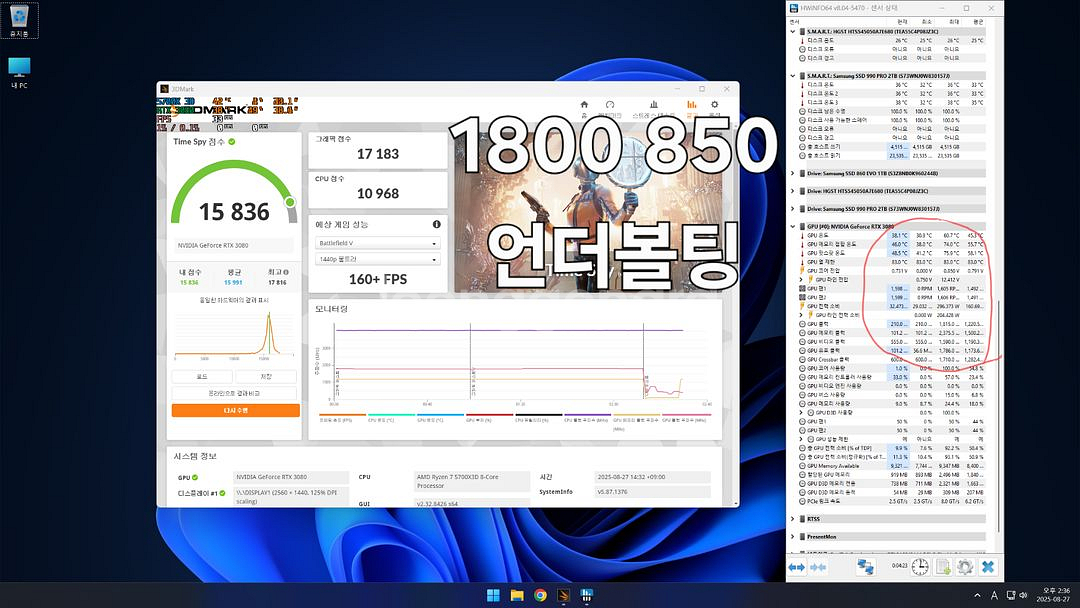This screenshot has height=608, width=1080.
Task: Click the 3DMark icon in the taskbar
Action: coord(563,595)
